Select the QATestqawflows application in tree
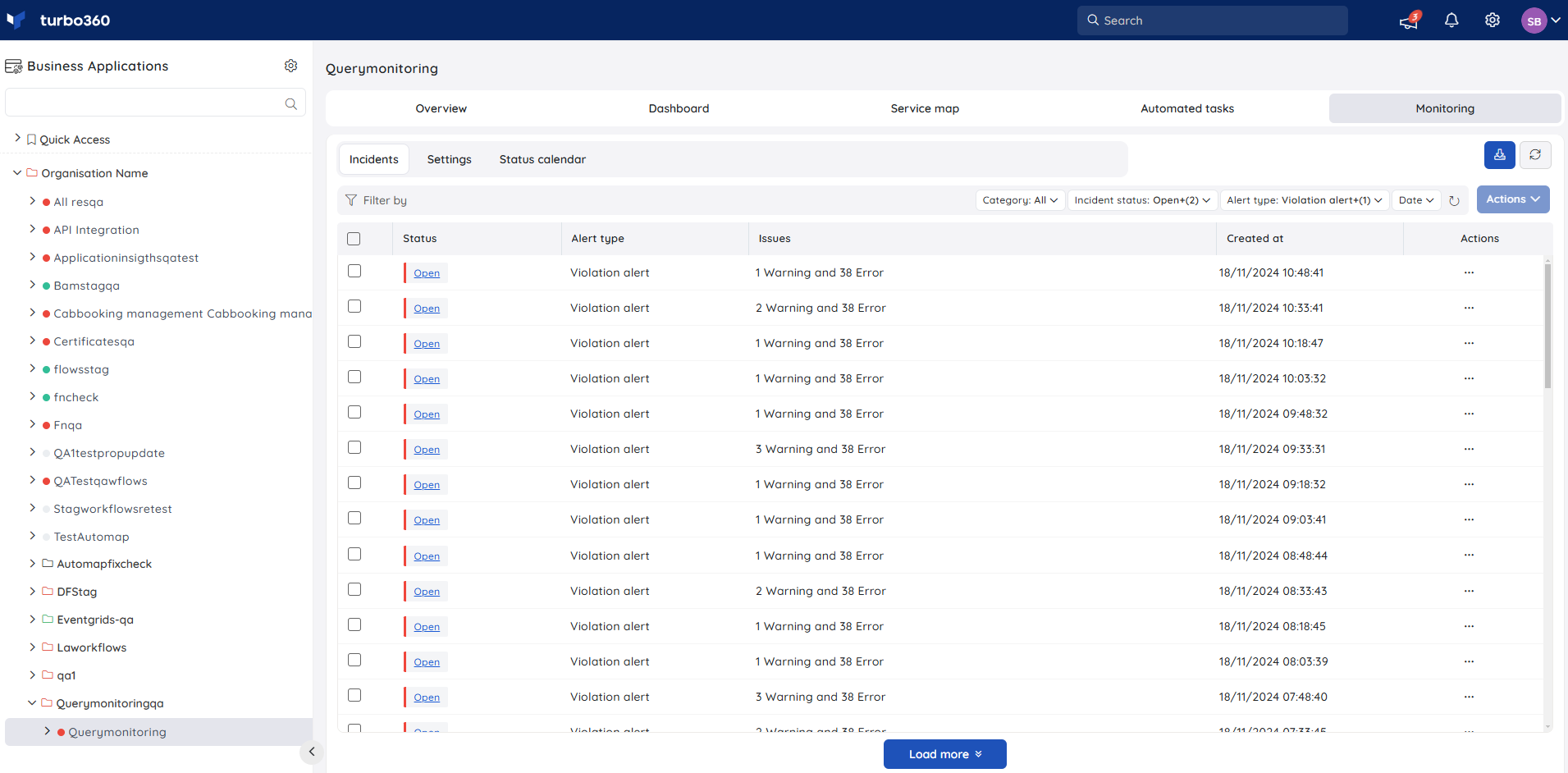 [101, 481]
